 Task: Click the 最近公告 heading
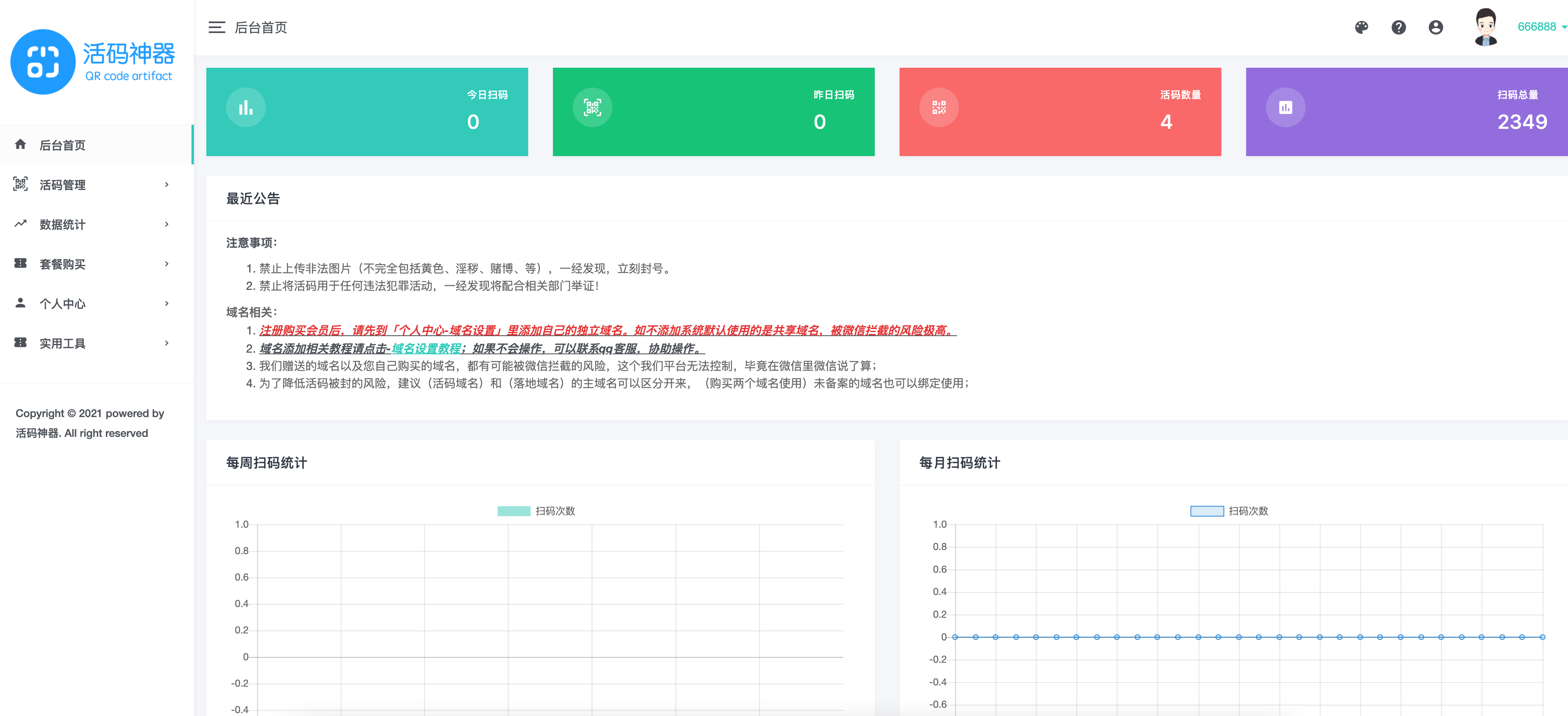point(253,199)
